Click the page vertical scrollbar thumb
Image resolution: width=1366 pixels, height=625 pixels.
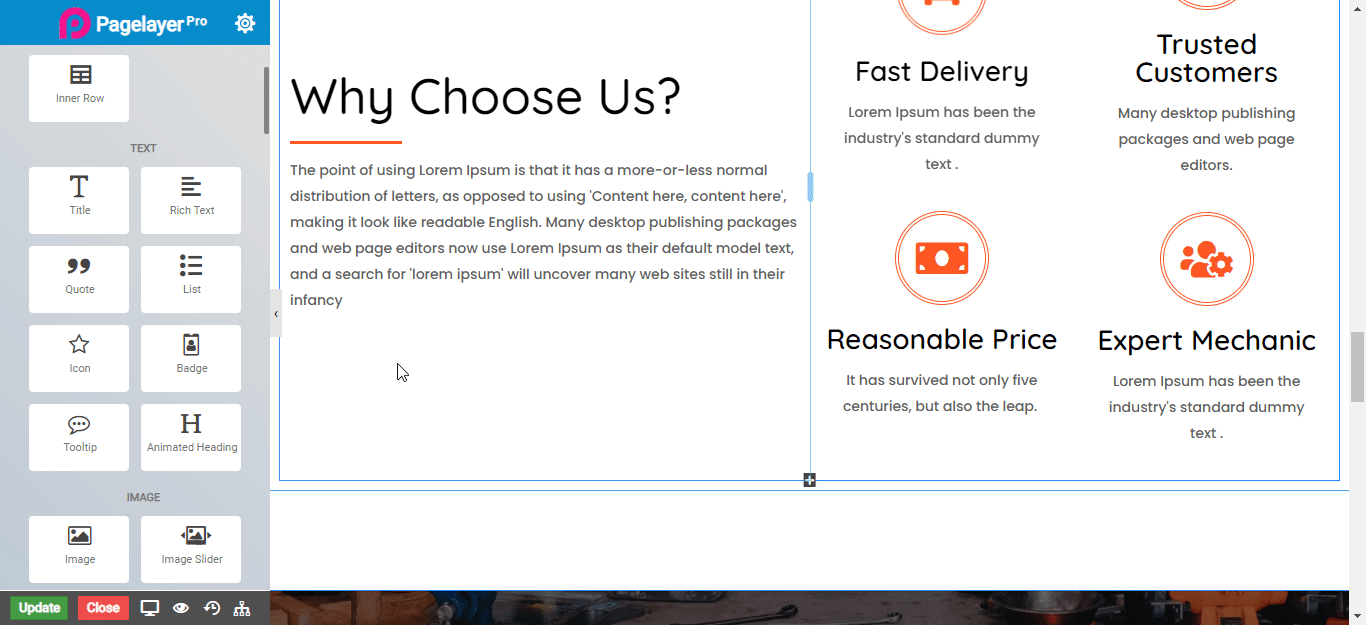[x=1357, y=367]
